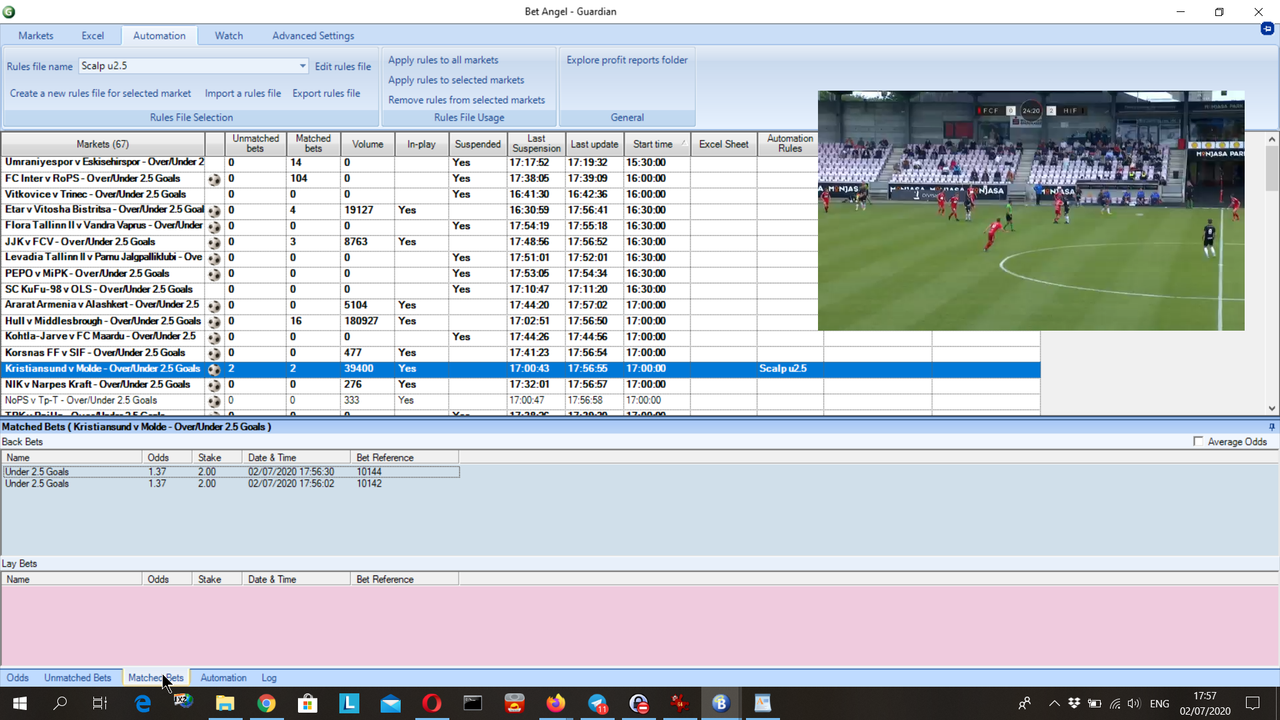Click football icon in NIK v Narpes Kraft row
The image size is (1280, 720).
(214, 385)
